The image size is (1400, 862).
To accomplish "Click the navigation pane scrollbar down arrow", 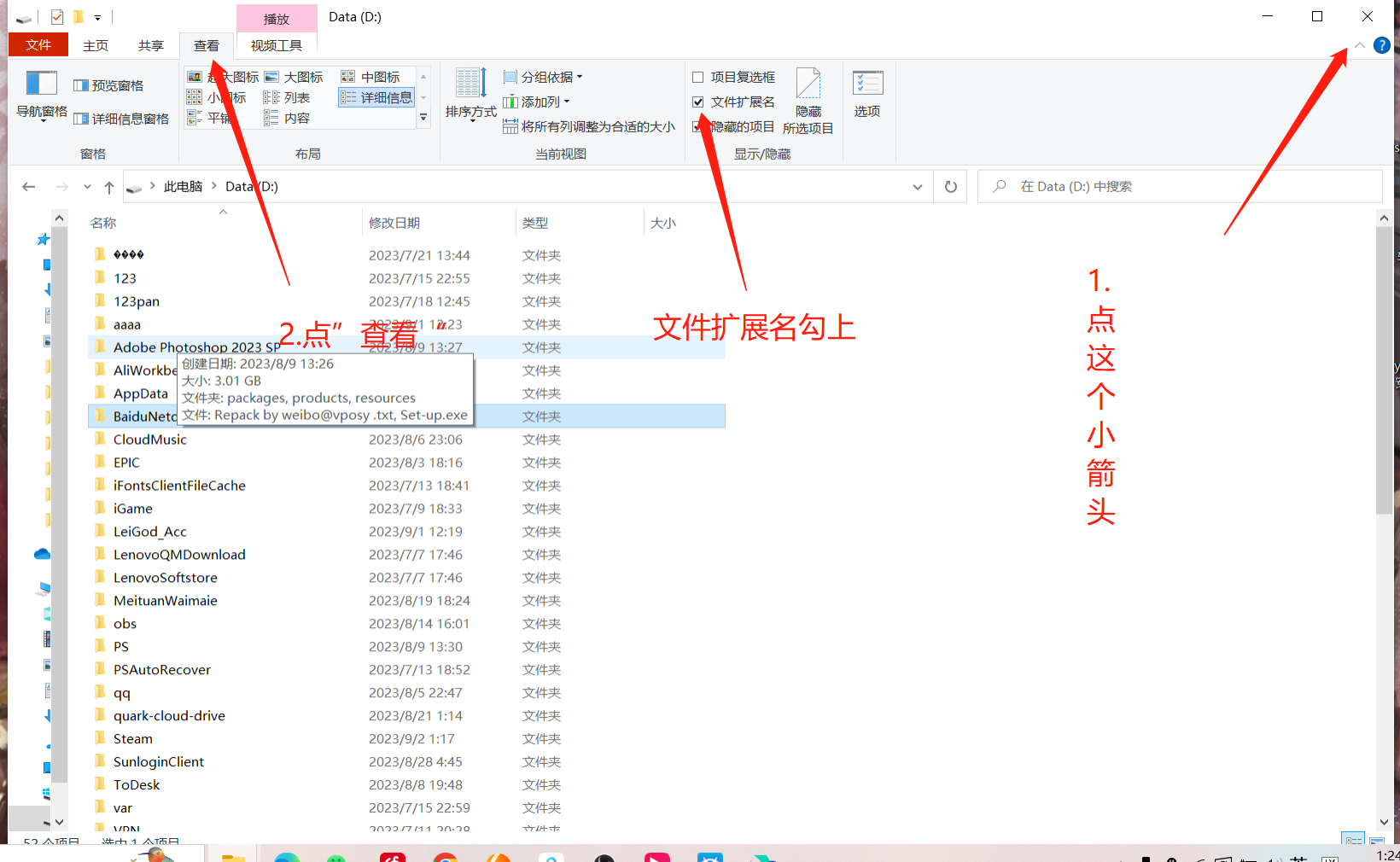I will tap(59, 822).
